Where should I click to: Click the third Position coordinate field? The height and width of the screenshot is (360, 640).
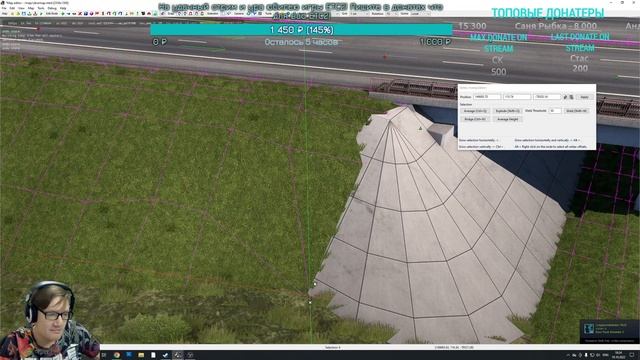pyautogui.click(x=547, y=97)
